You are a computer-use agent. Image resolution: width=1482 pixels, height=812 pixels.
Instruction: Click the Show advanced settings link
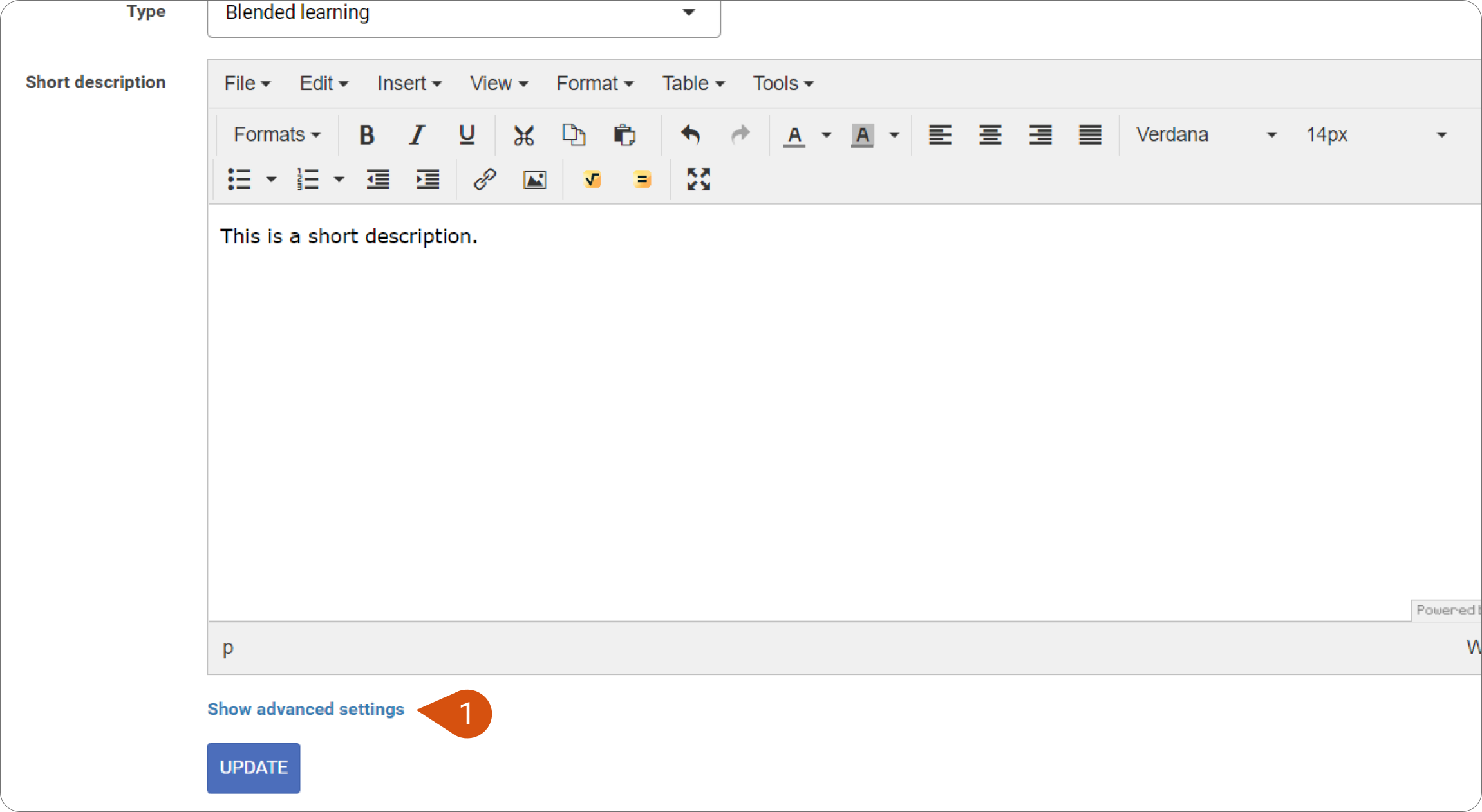(306, 709)
